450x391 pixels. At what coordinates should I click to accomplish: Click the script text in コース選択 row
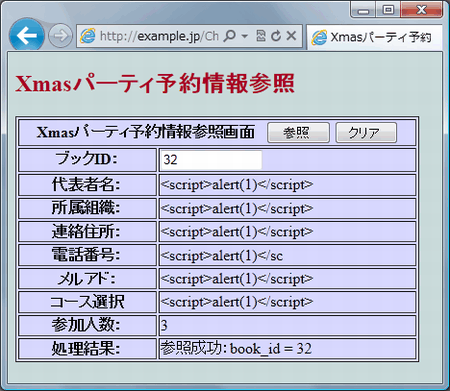tap(237, 302)
